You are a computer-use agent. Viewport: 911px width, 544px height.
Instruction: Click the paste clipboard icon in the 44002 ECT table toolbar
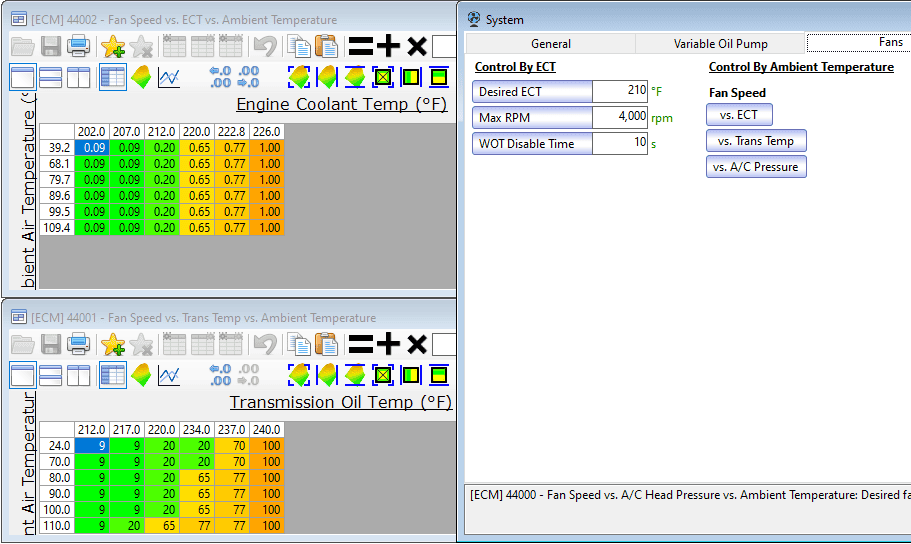pos(327,46)
